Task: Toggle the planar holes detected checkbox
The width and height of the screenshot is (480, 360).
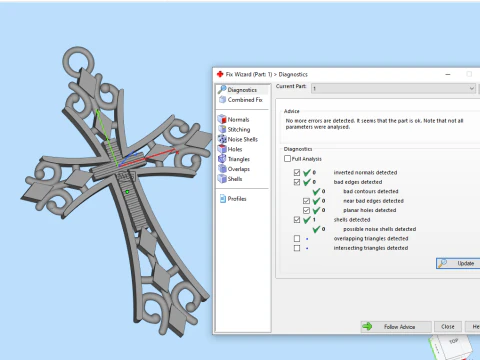Action: coord(306,210)
